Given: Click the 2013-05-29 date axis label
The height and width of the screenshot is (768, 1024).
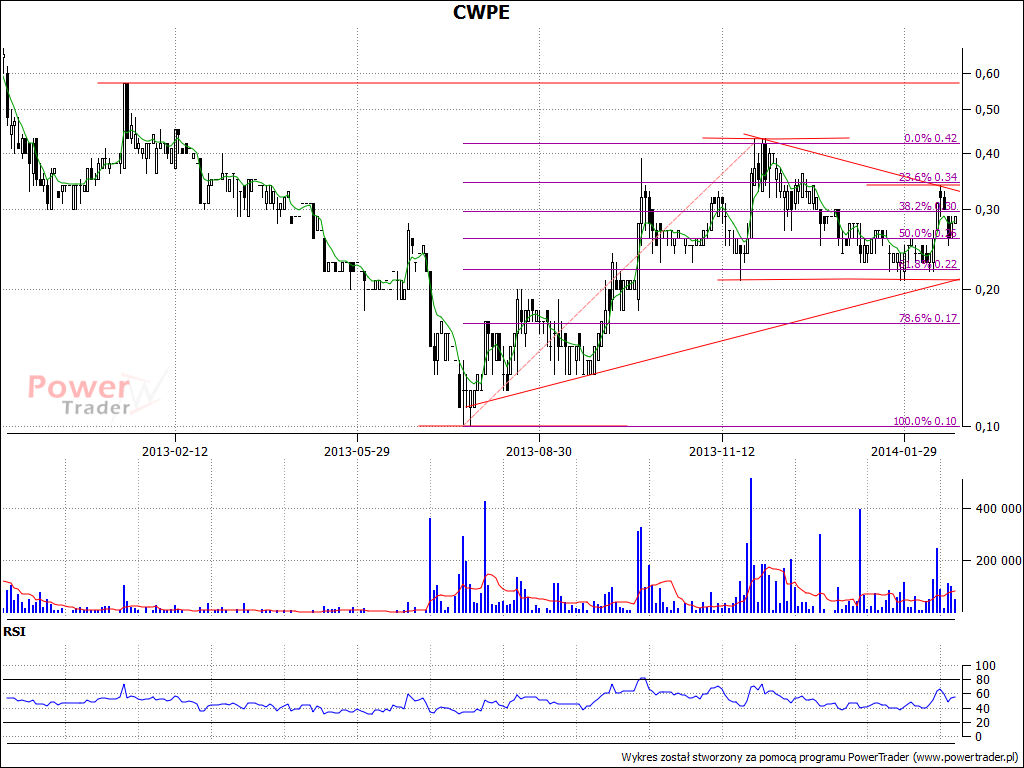Looking at the screenshot, I should pos(357,451).
